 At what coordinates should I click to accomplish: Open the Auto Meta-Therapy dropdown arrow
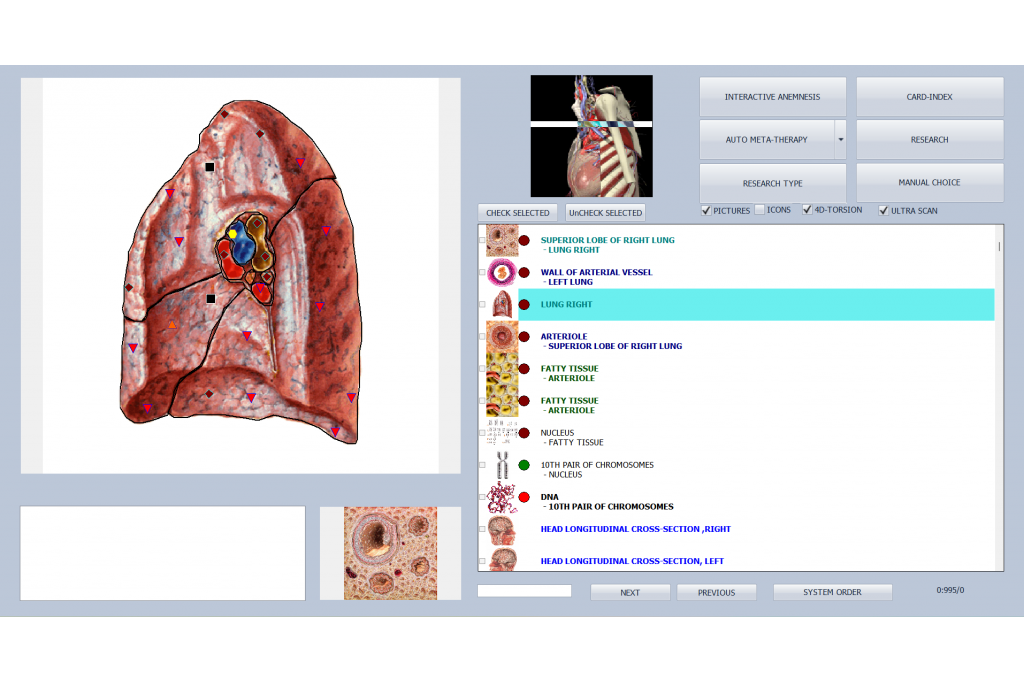point(840,140)
